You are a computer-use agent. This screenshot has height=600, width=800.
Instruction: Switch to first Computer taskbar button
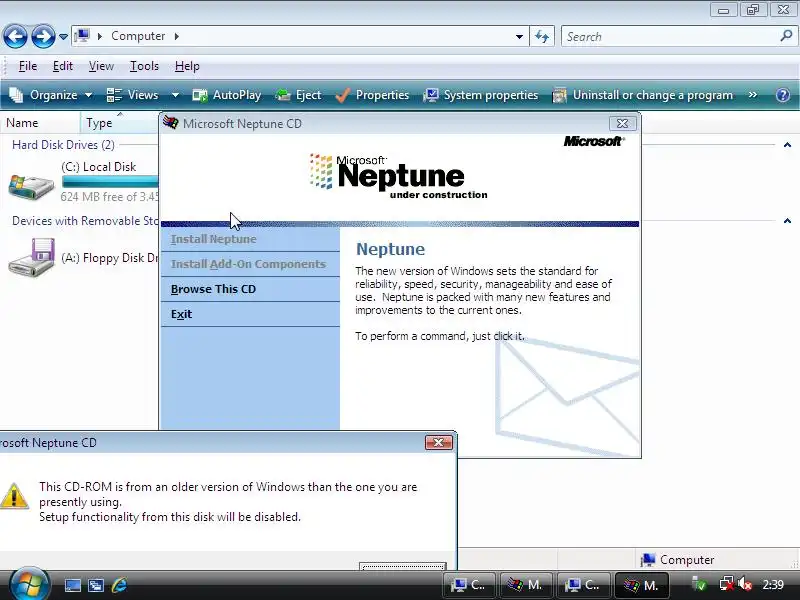468,585
